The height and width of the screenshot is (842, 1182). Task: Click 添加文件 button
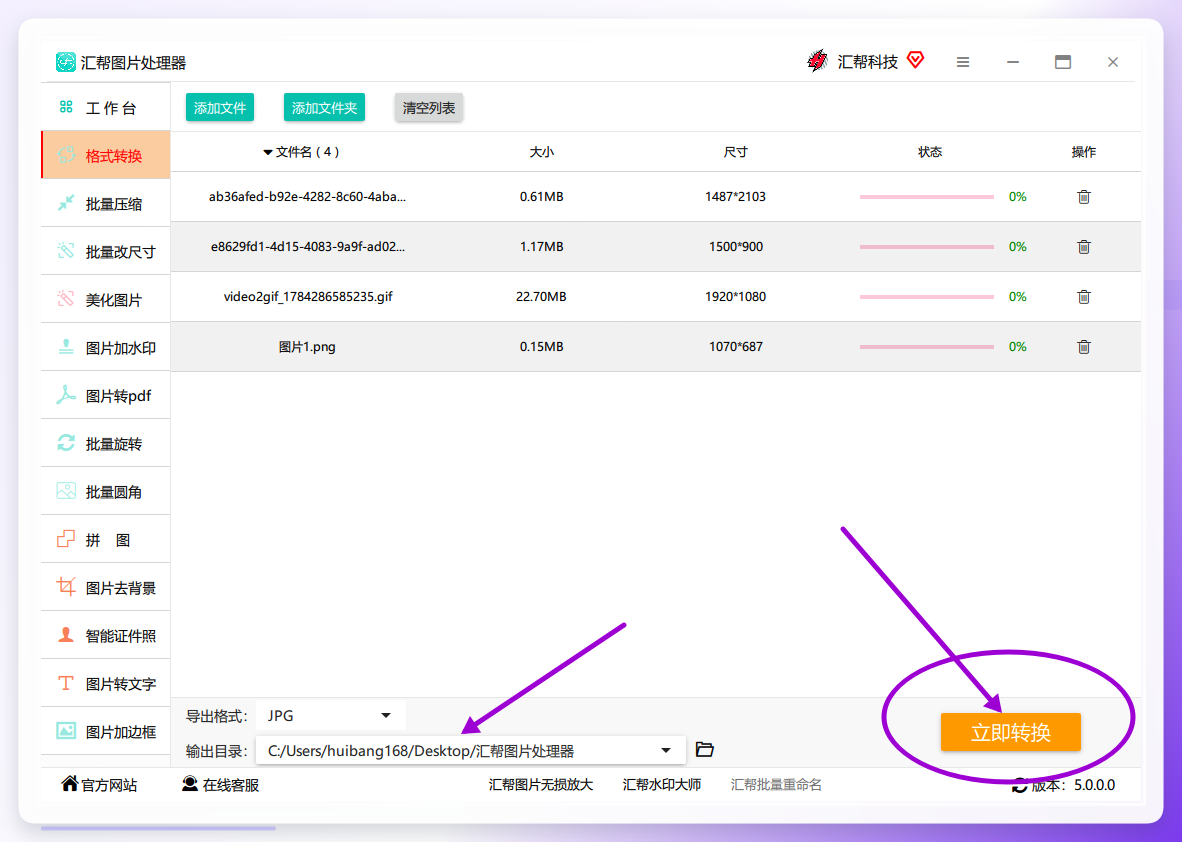[220, 108]
